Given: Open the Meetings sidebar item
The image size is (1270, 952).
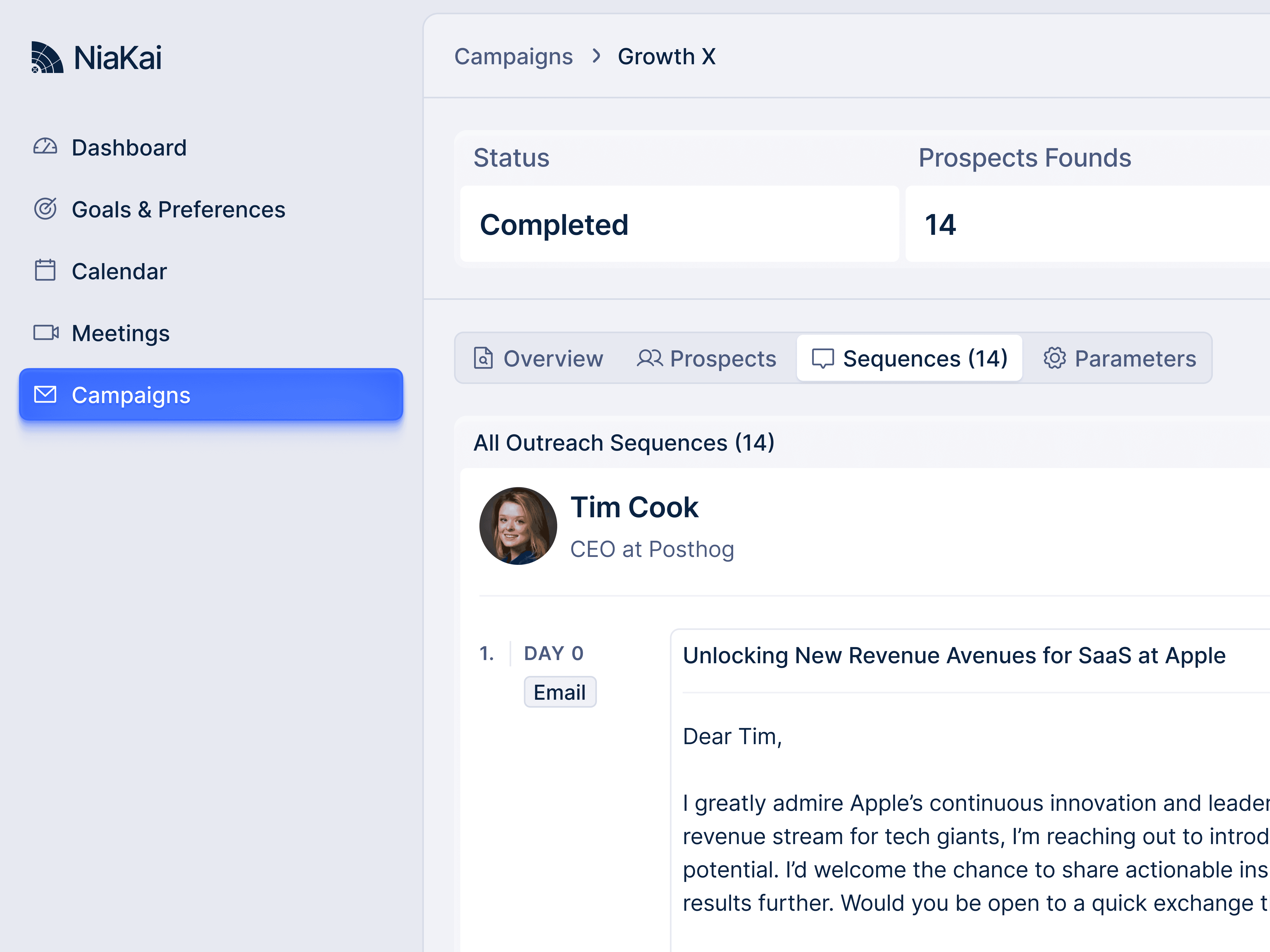Looking at the screenshot, I should pos(121,333).
